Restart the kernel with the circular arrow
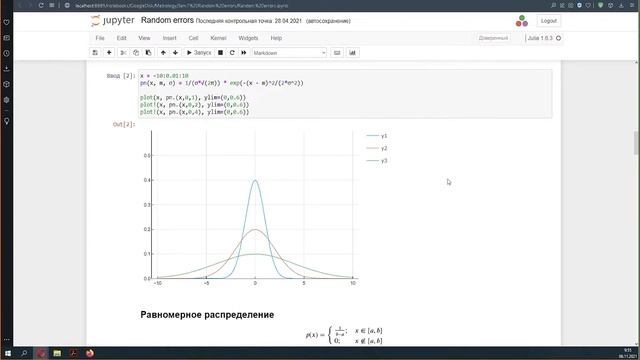Image resolution: width=640 pixels, height=360 pixels. coord(232,53)
